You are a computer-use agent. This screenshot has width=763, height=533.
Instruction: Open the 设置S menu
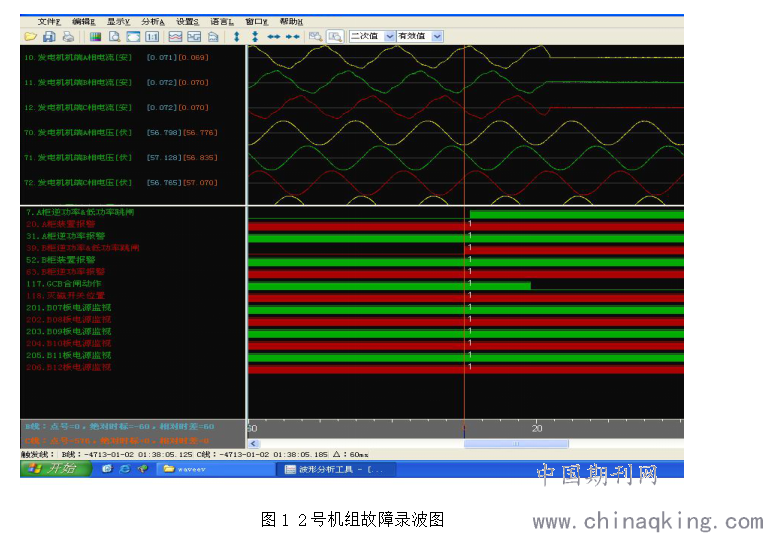(x=187, y=21)
